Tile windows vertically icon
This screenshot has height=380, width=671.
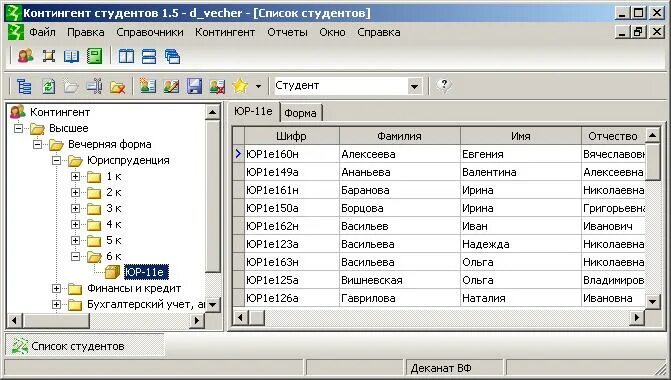click(126, 56)
